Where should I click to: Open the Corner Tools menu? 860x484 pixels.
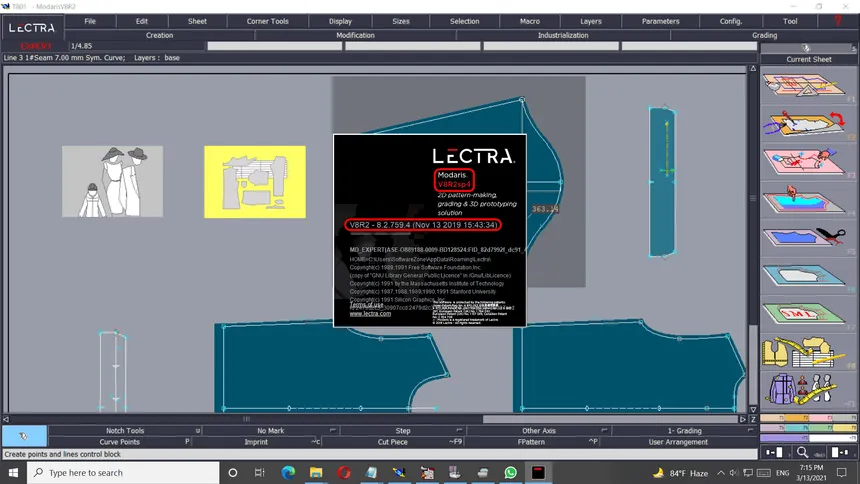pos(267,21)
